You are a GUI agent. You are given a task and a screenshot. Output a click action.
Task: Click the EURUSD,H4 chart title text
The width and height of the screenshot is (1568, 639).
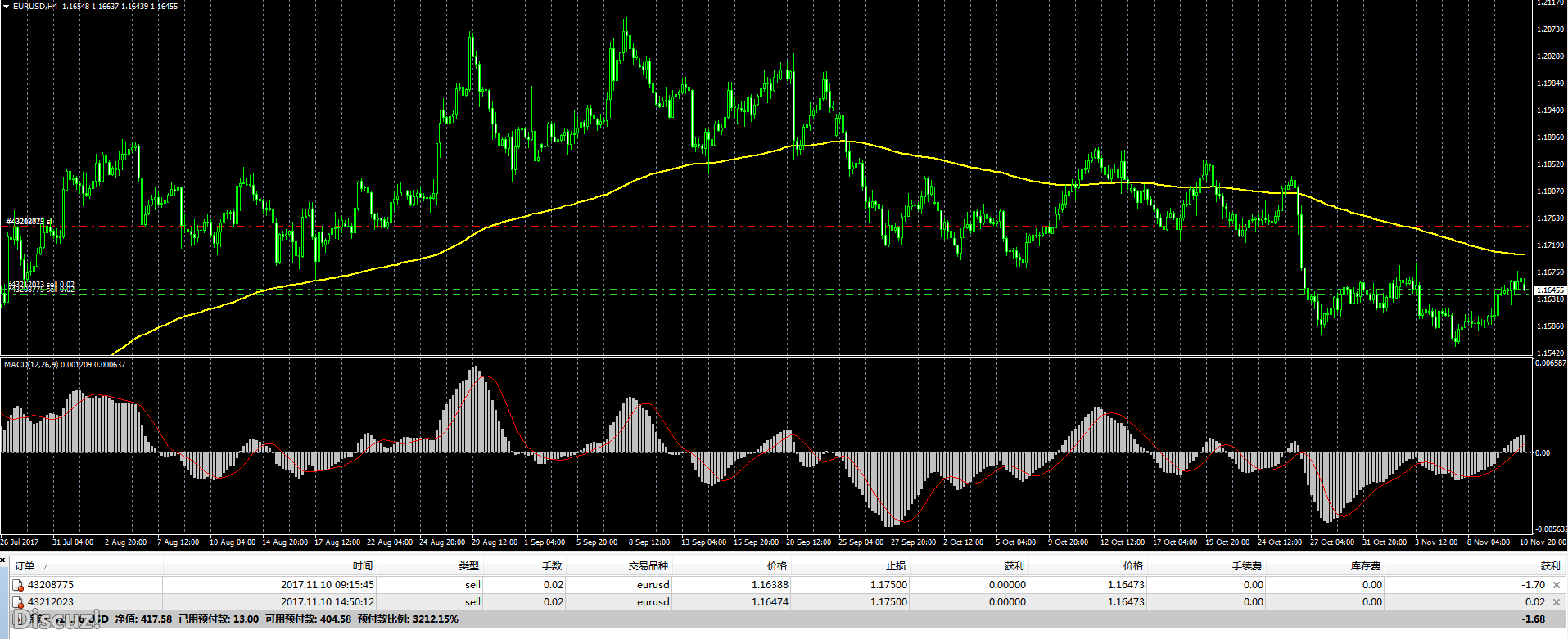tap(35, 7)
